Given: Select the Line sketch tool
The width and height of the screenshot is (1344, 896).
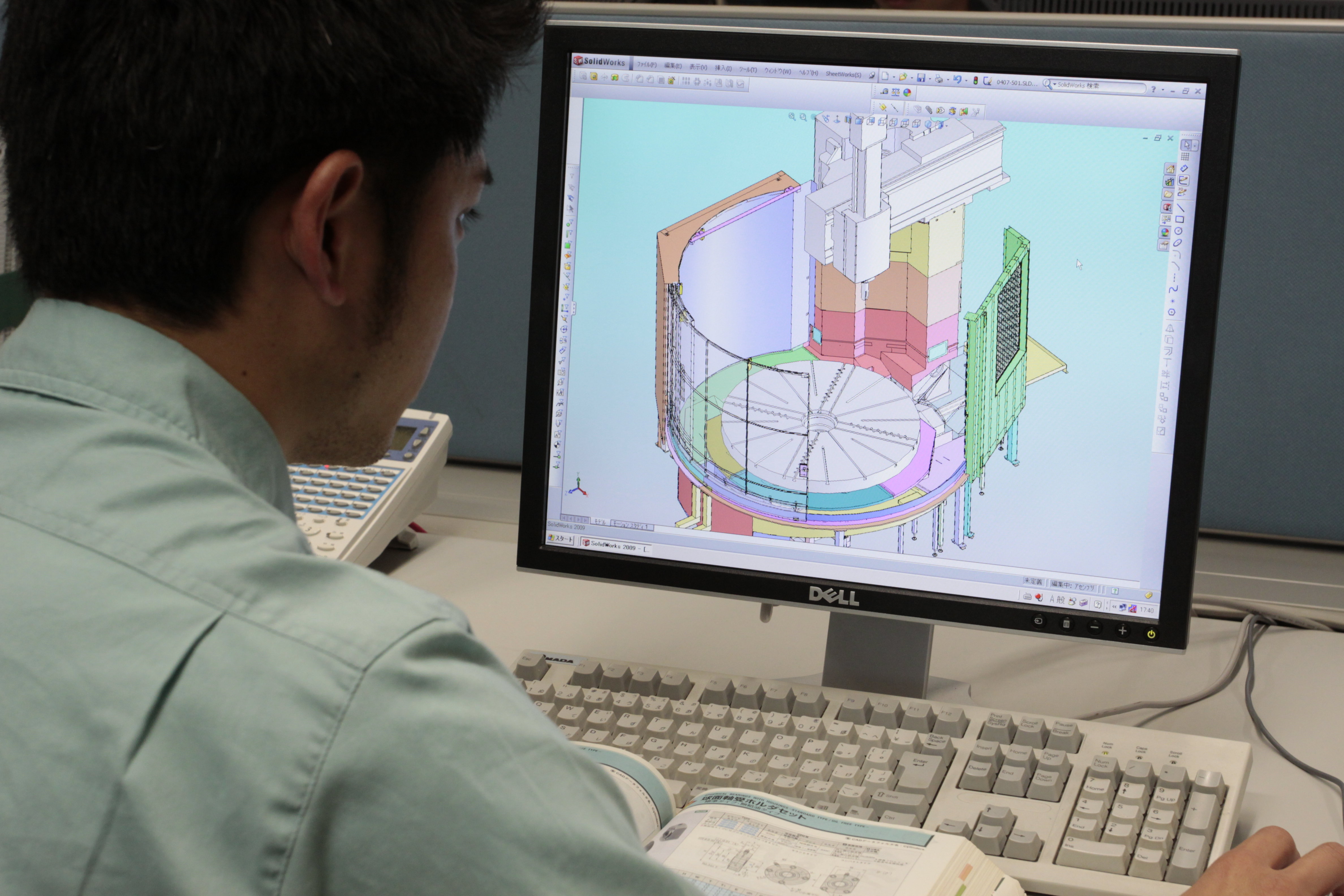Looking at the screenshot, I should (x=1181, y=208).
